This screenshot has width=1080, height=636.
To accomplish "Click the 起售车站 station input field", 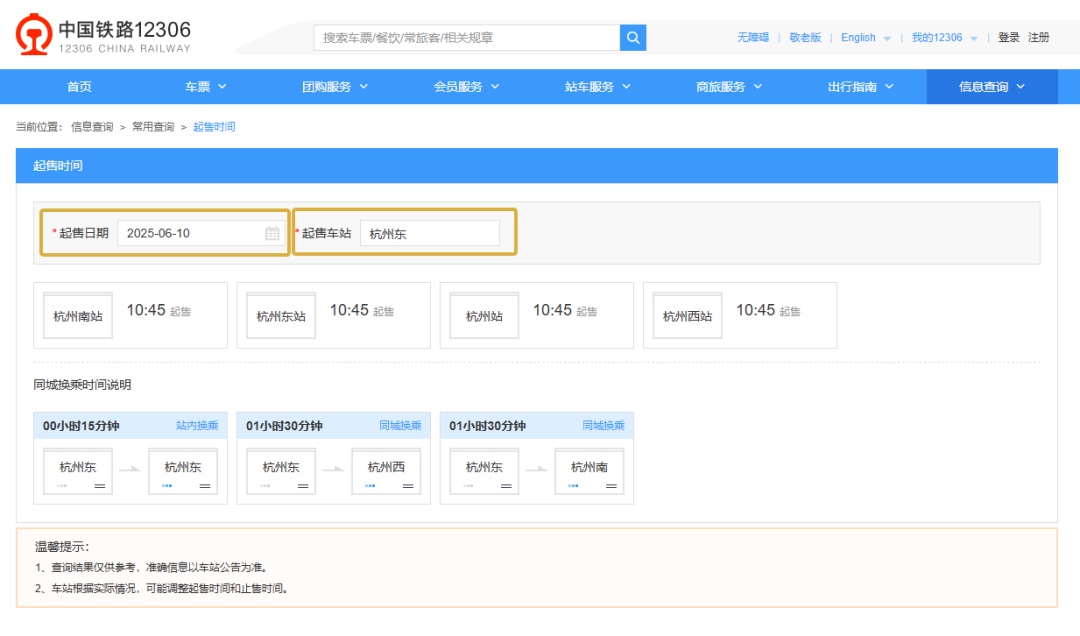I will click(x=429, y=233).
